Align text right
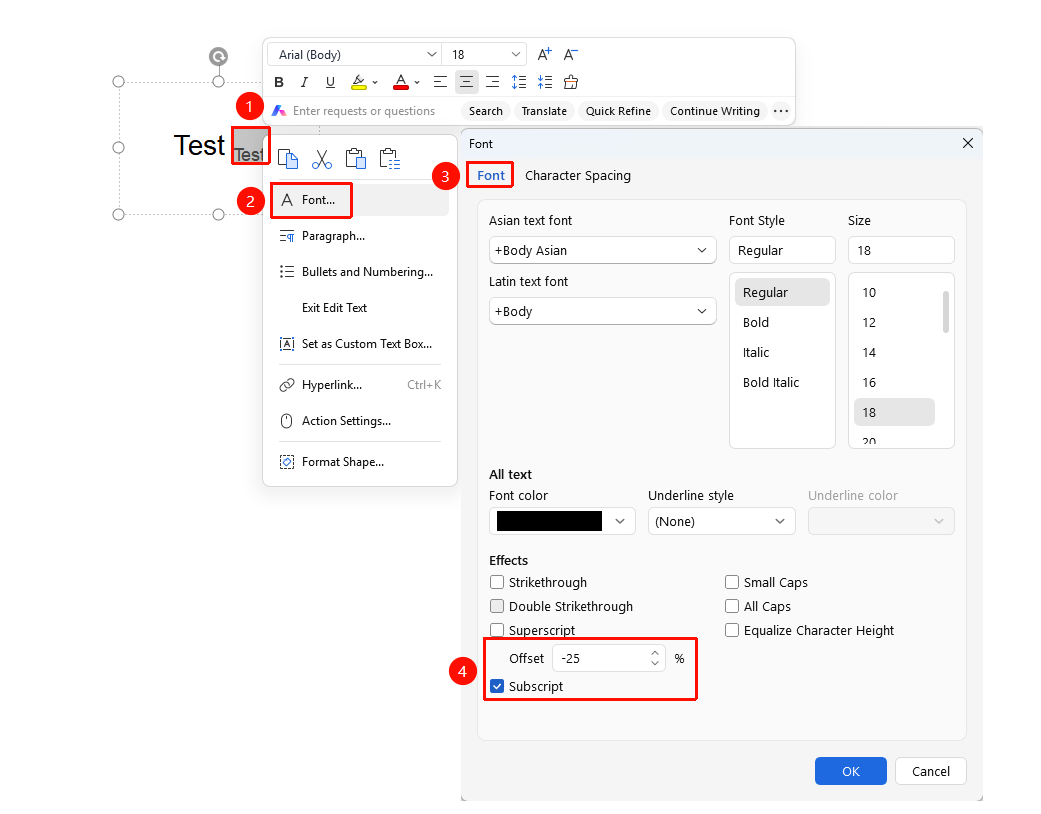Image resolution: width=1041 pixels, height=814 pixels. pyautogui.click(x=493, y=82)
